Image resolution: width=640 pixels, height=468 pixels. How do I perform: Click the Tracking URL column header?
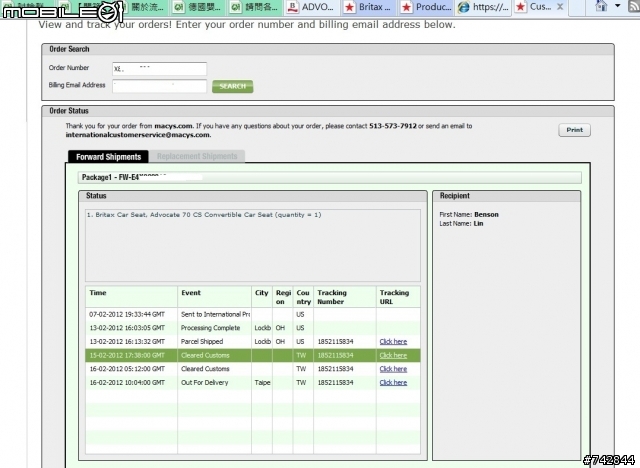(x=398, y=297)
